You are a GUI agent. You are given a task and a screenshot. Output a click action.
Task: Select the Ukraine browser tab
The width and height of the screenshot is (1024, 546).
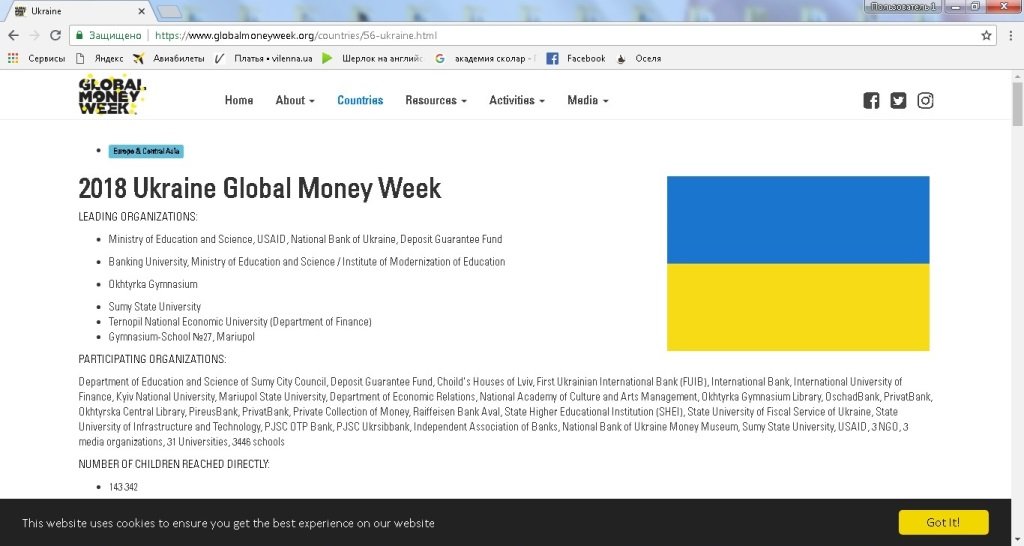pos(78,11)
